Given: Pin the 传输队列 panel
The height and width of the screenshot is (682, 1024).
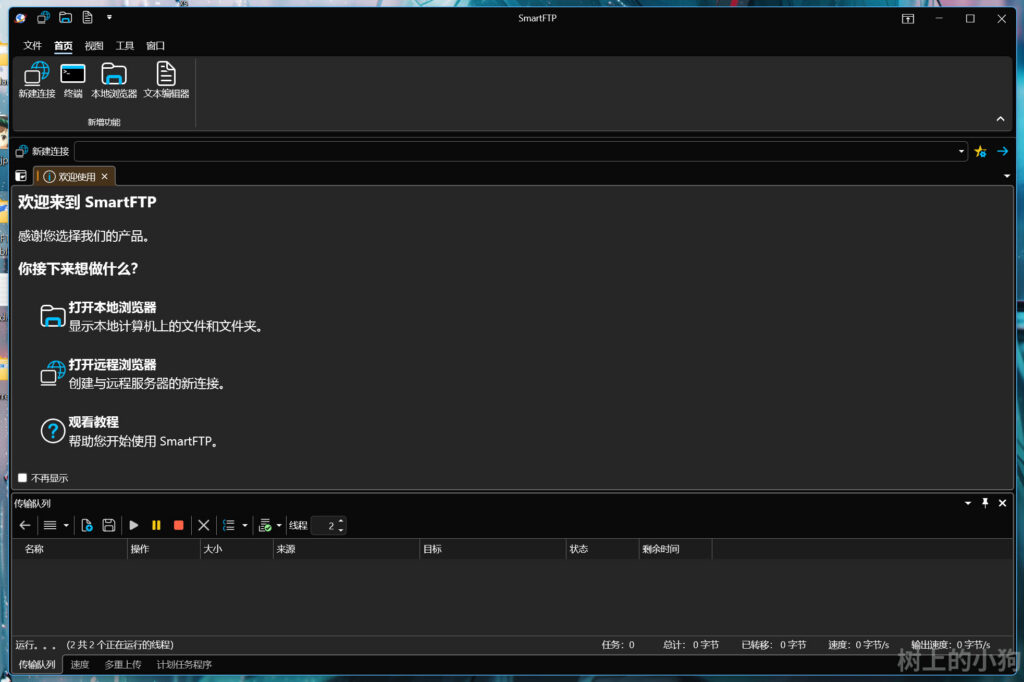Looking at the screenshot, I should (985, 503).
